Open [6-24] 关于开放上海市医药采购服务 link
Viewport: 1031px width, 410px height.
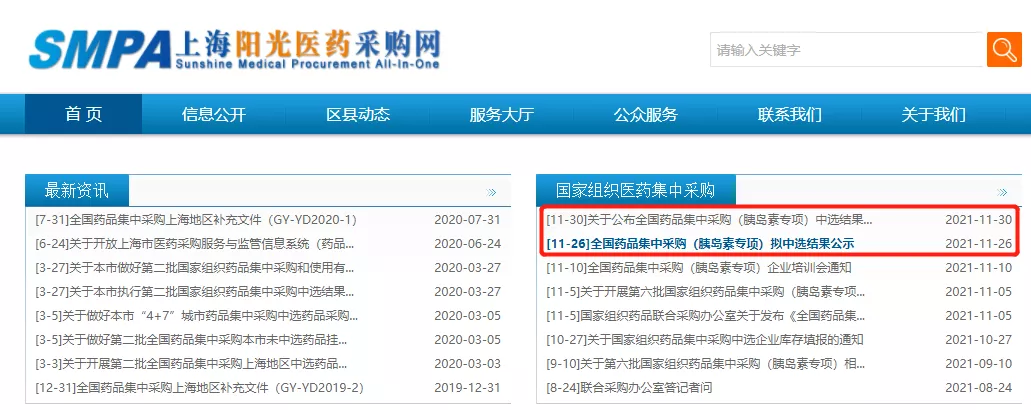[195, 244]
